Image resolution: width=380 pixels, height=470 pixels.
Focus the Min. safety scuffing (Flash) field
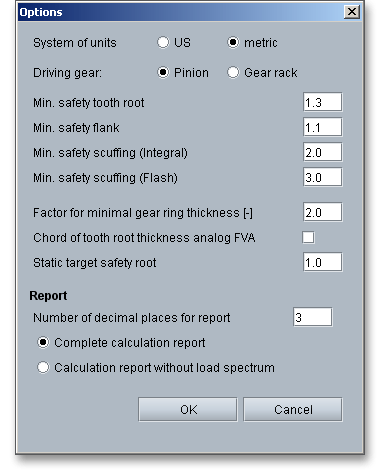coord(322,177)
